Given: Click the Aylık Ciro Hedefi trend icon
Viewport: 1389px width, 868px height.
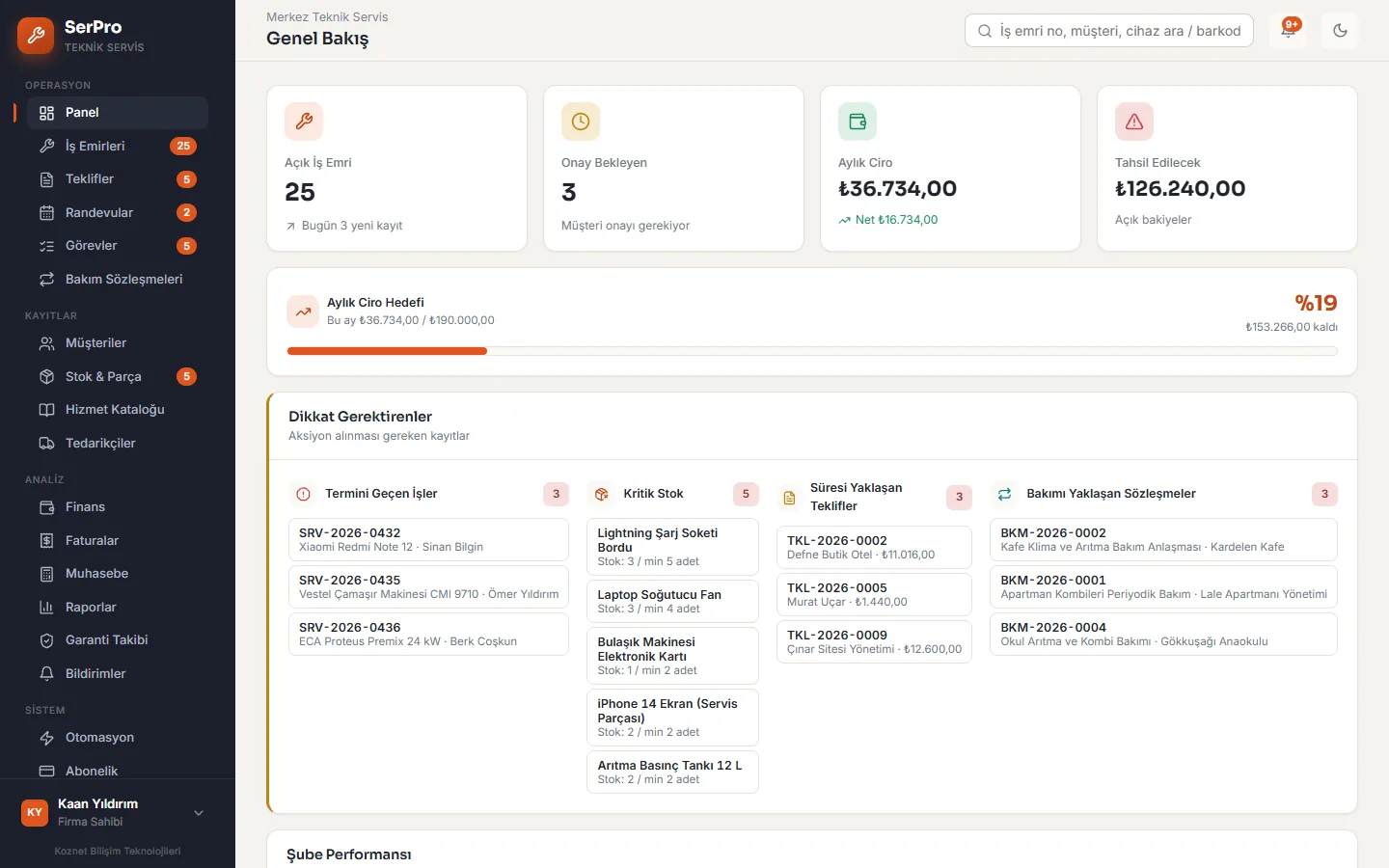Looking at the screenshot, I should pos(303,312).
